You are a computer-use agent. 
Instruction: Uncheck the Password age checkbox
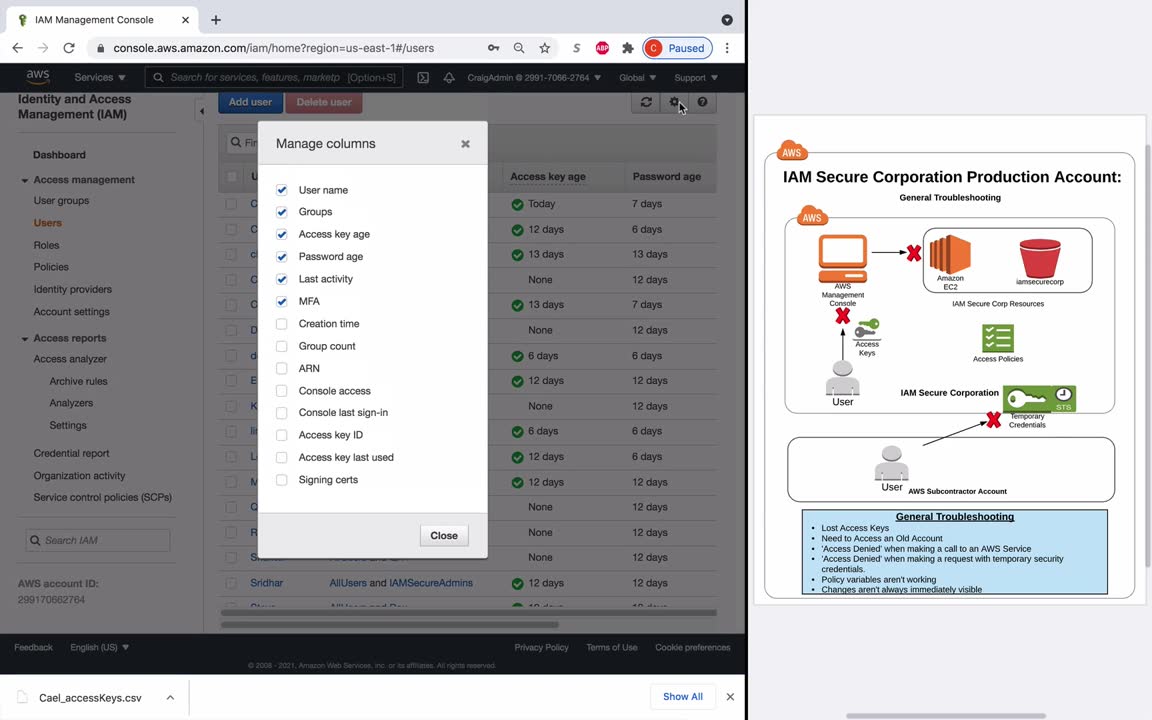click(x=281, y=256)
